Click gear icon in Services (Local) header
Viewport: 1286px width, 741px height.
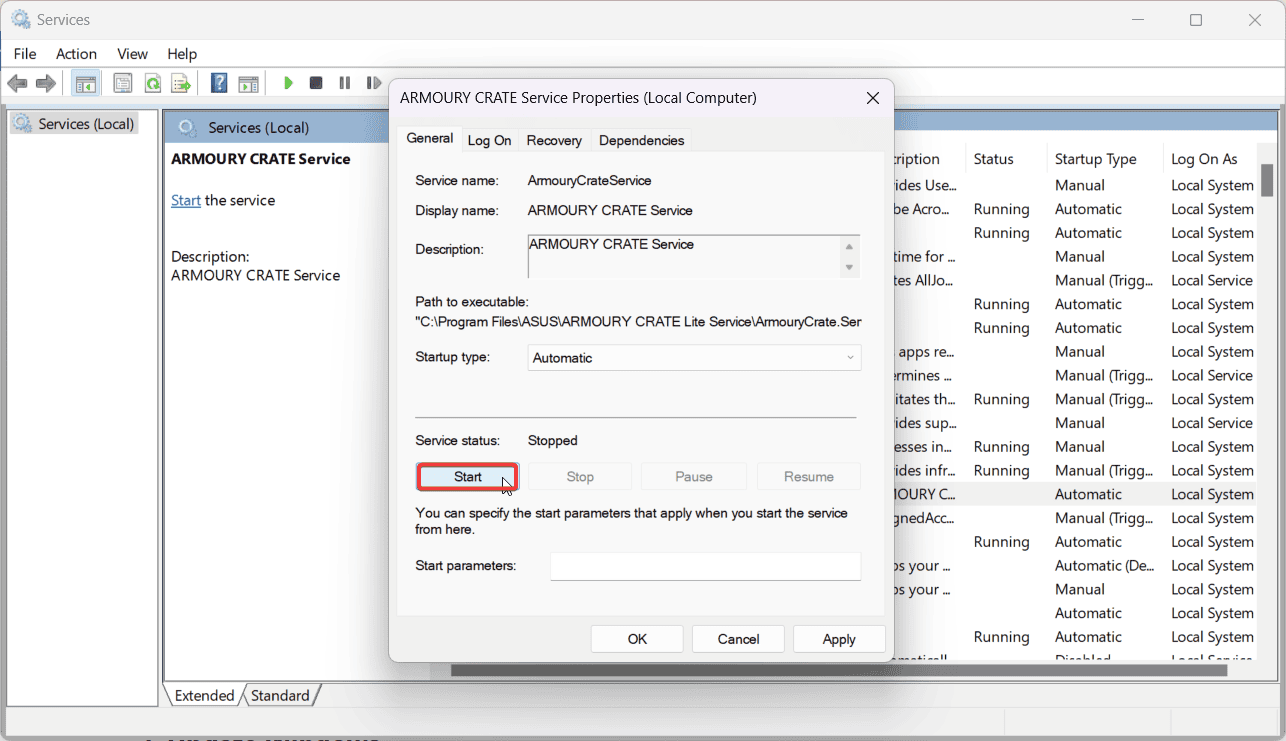[186, 127]
